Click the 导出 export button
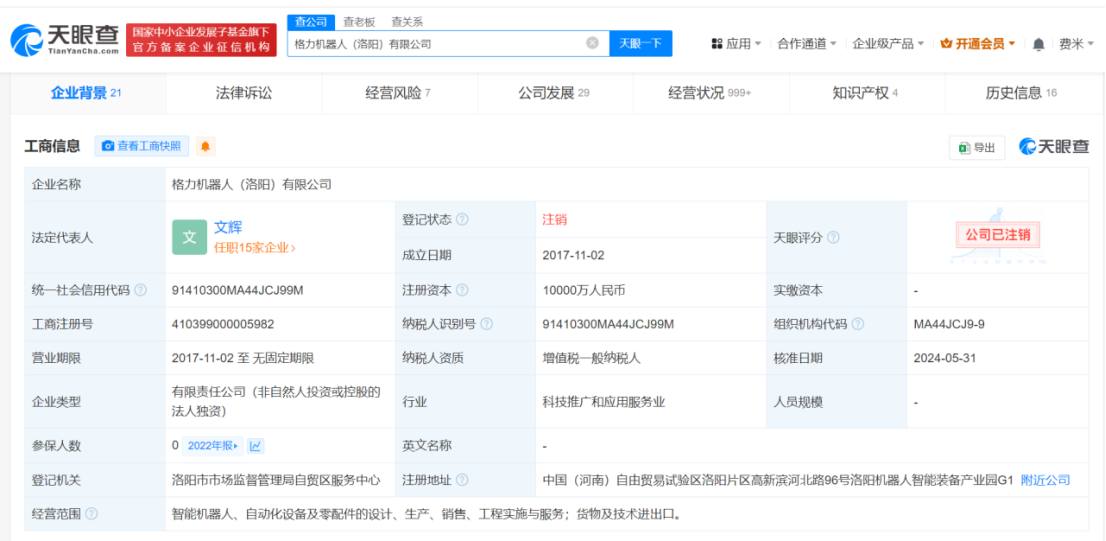 click(x=977, y=147)
